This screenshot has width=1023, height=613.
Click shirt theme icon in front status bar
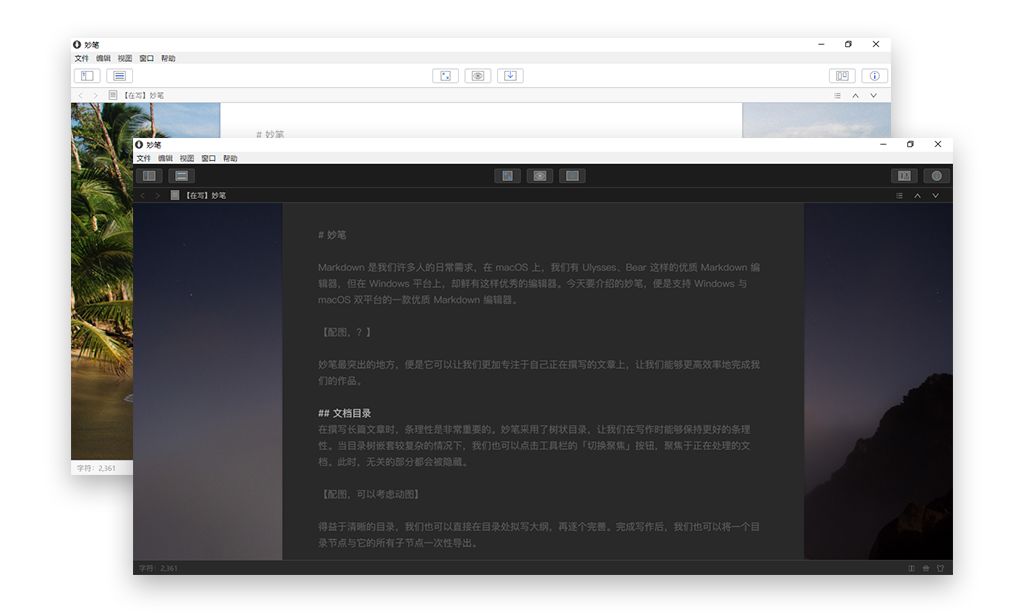(x=940, y=568)
